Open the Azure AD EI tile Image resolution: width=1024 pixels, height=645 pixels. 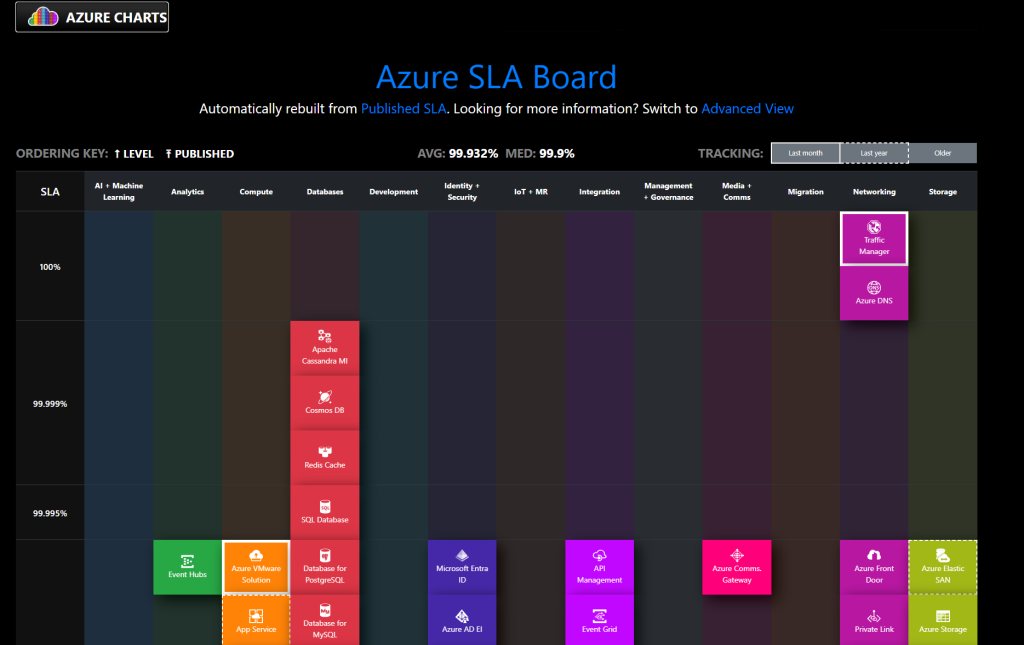tap(462, 620)
